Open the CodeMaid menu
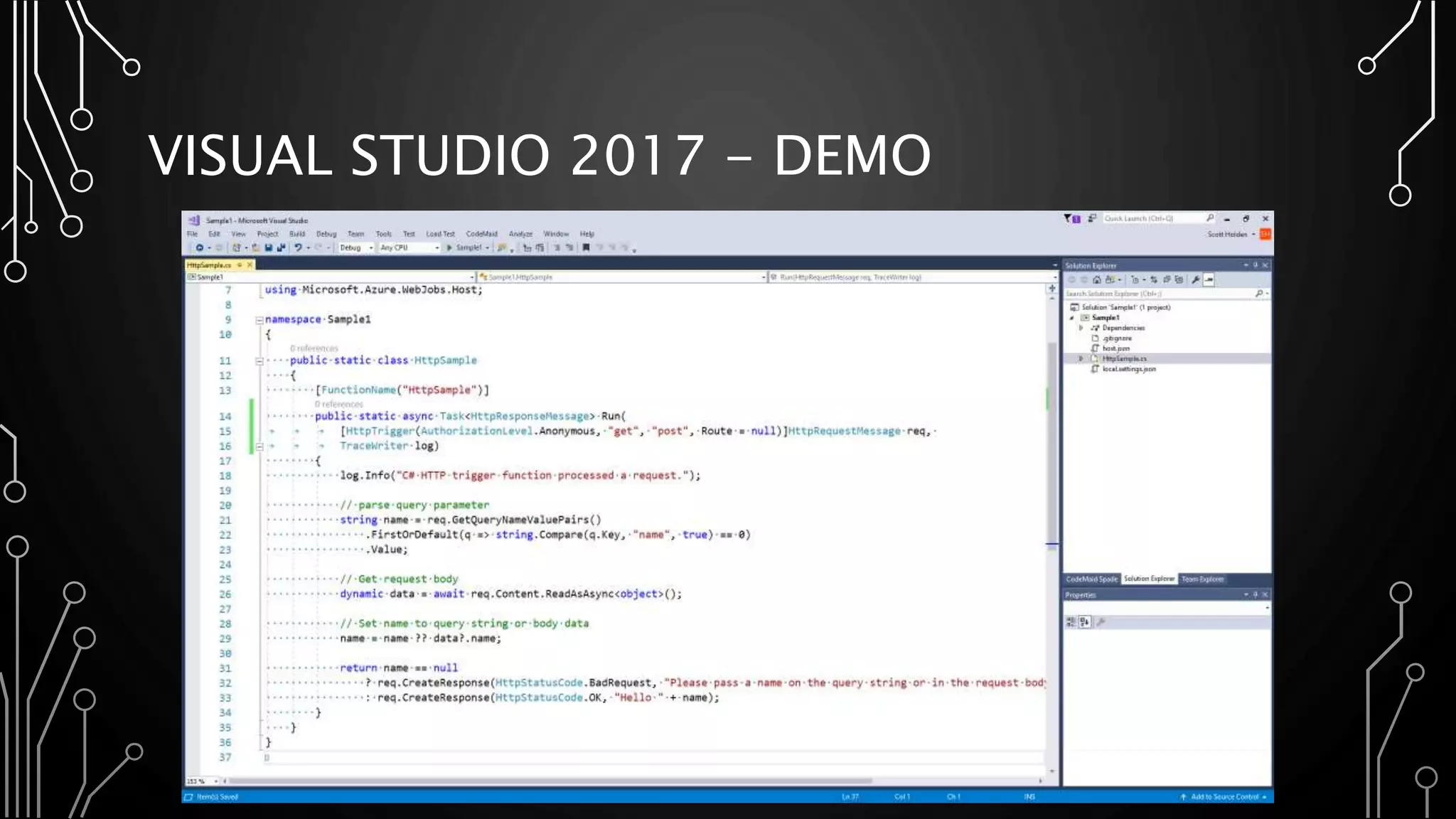The width and height of the screenshot is (1456, 819). (482, 234)
